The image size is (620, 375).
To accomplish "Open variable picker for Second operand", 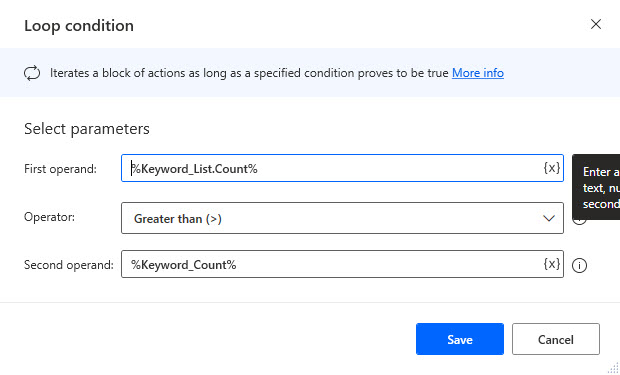I will point(552,264).
